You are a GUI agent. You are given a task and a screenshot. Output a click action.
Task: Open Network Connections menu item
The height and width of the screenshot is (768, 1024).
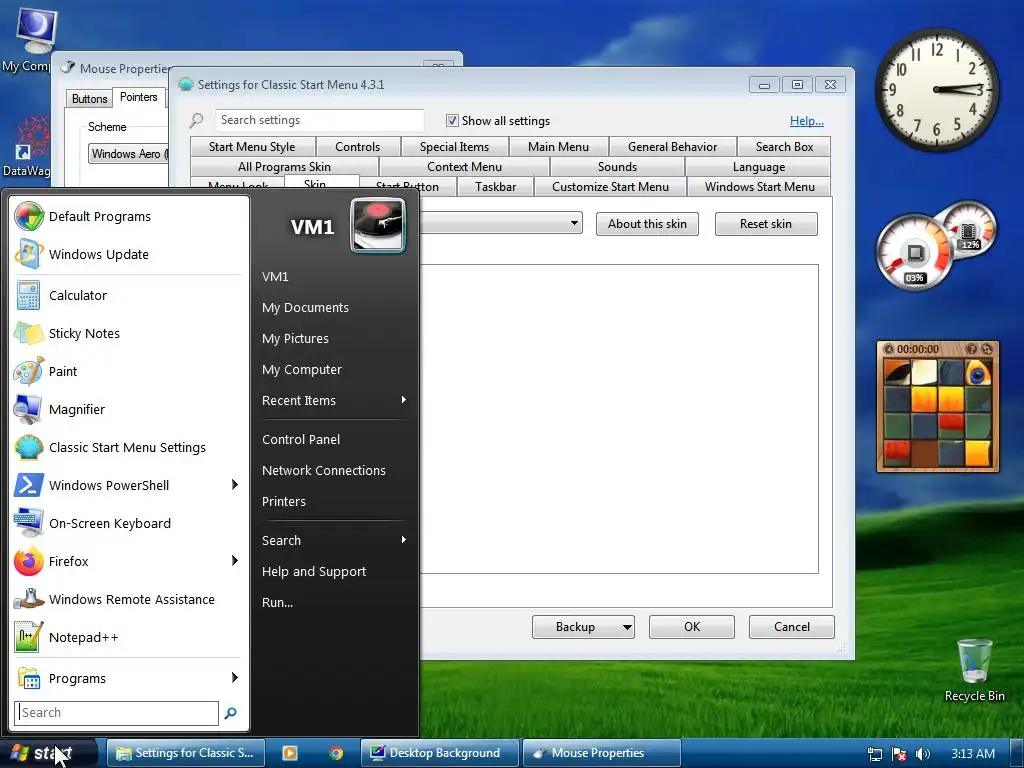tap(324, 470)
